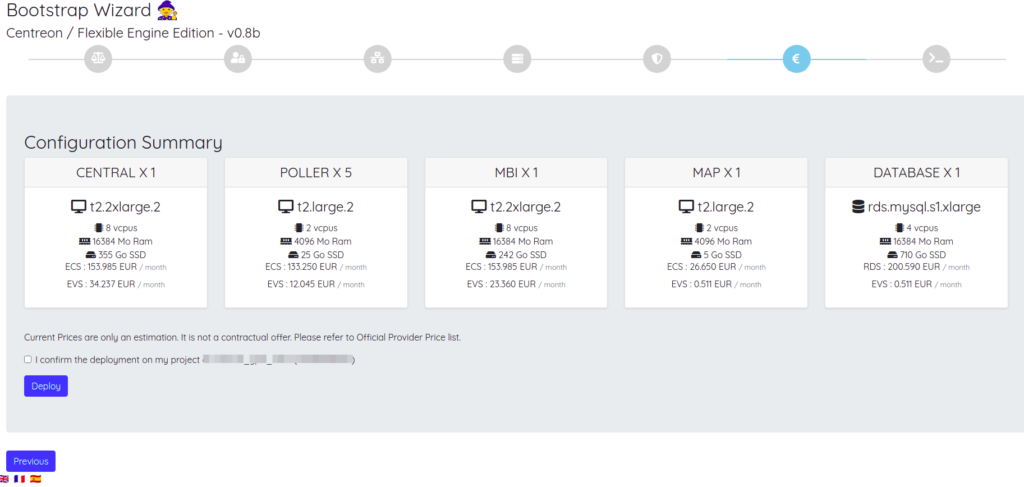Screen dimensions: 1024x487
Task: Click CPU icon beside 4 vcpus
Action: click(899, 228)
